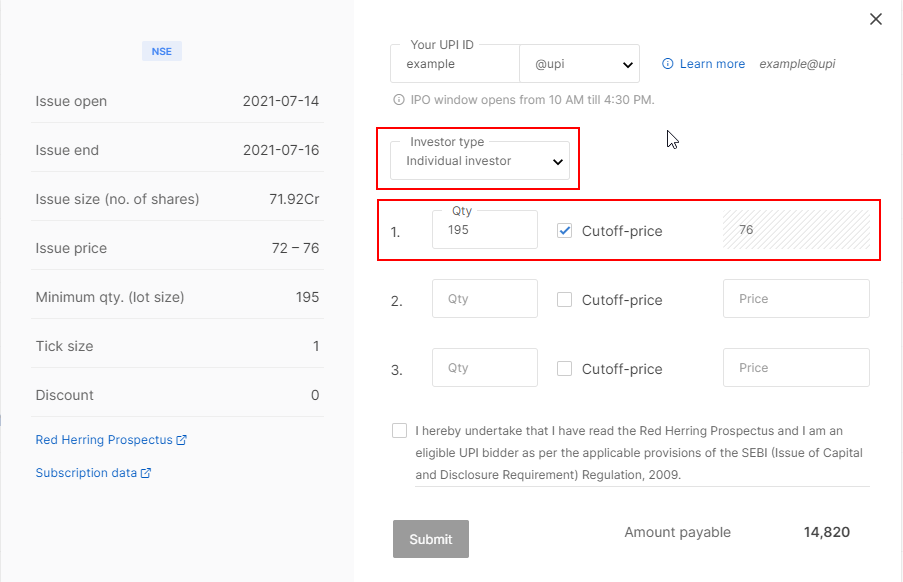The image size is (903, 582).
Task: Open the Red Herring Prospectus link
Action: tap(104, 440)
